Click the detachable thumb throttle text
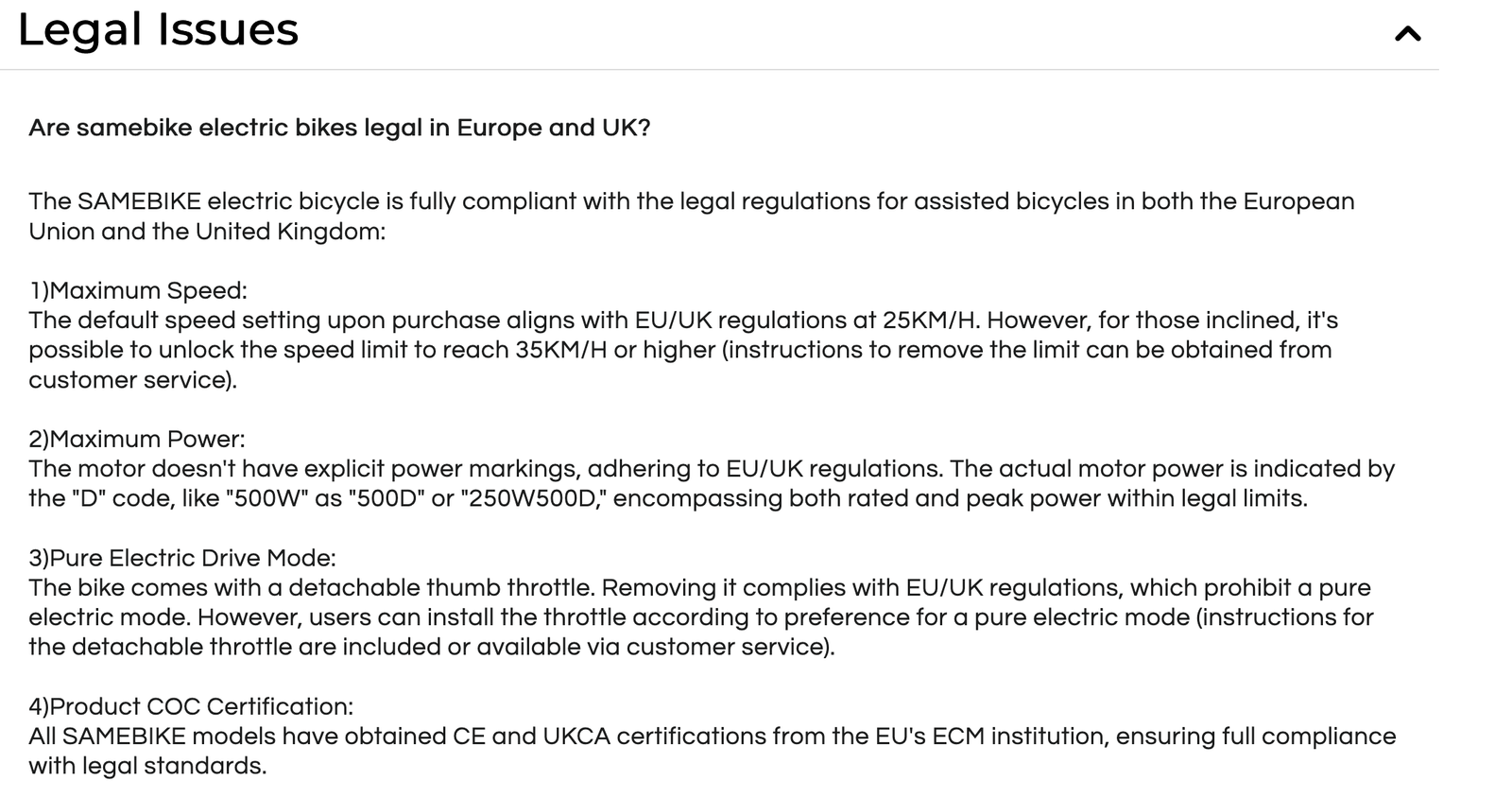Viewport: 1512px width, 798px height. point(441,587)
